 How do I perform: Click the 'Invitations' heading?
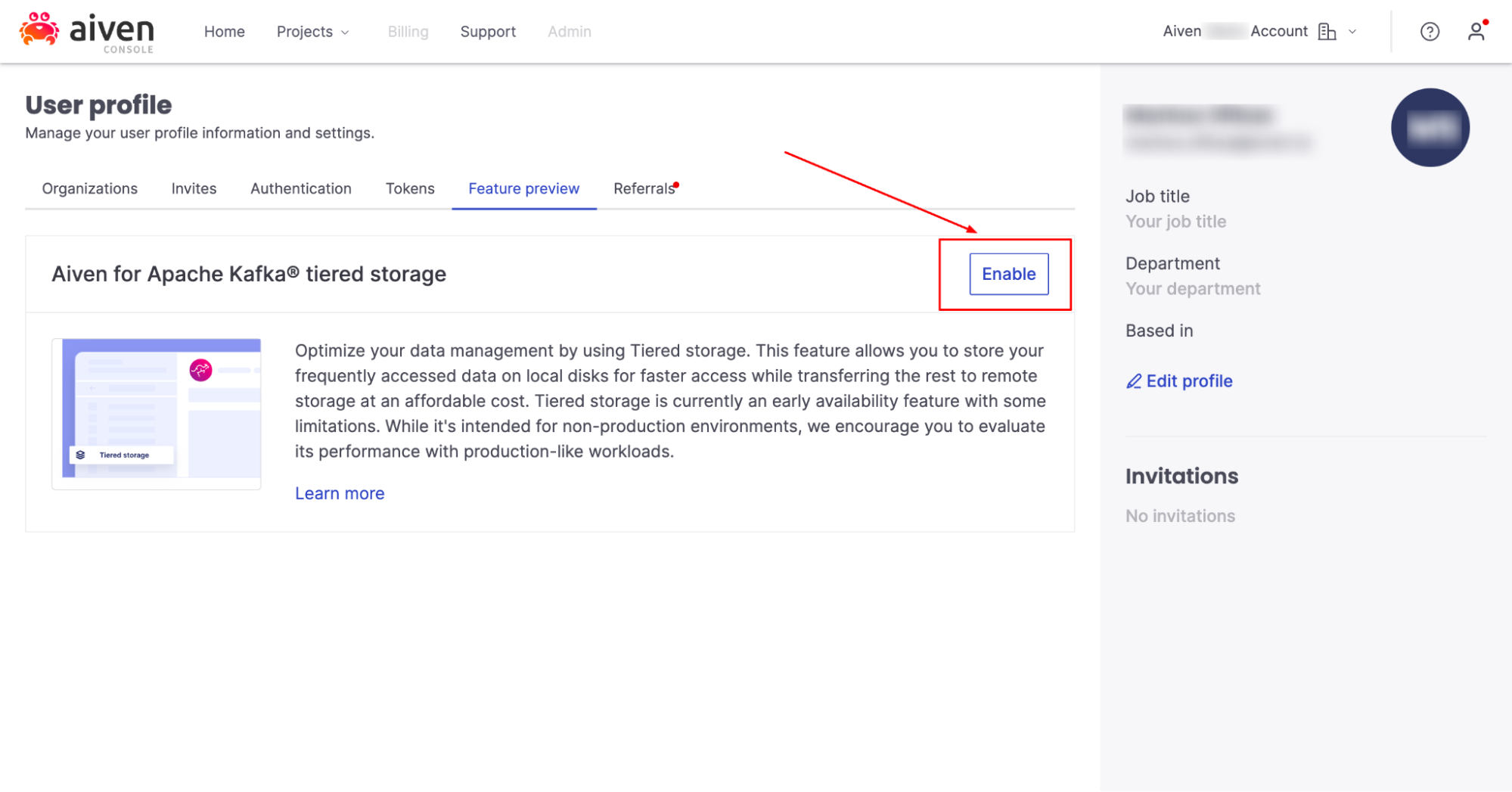pos(1181,476)
